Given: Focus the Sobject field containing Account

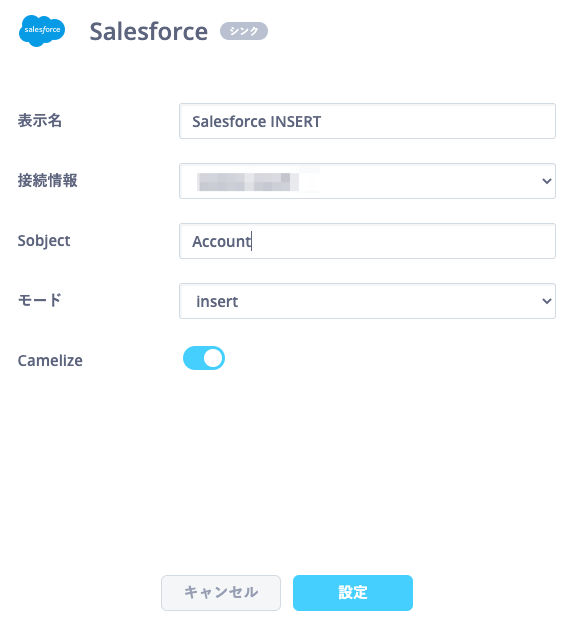Looking at the screenshot, I should coord(367,241).
